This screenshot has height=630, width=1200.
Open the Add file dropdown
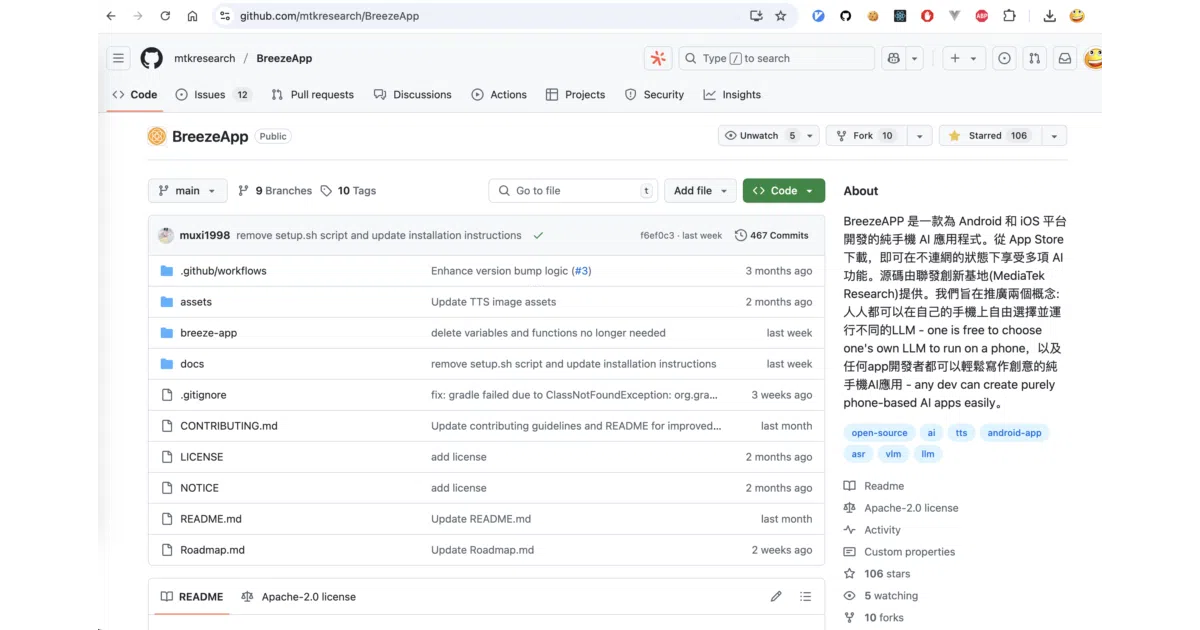click(700, 191)
